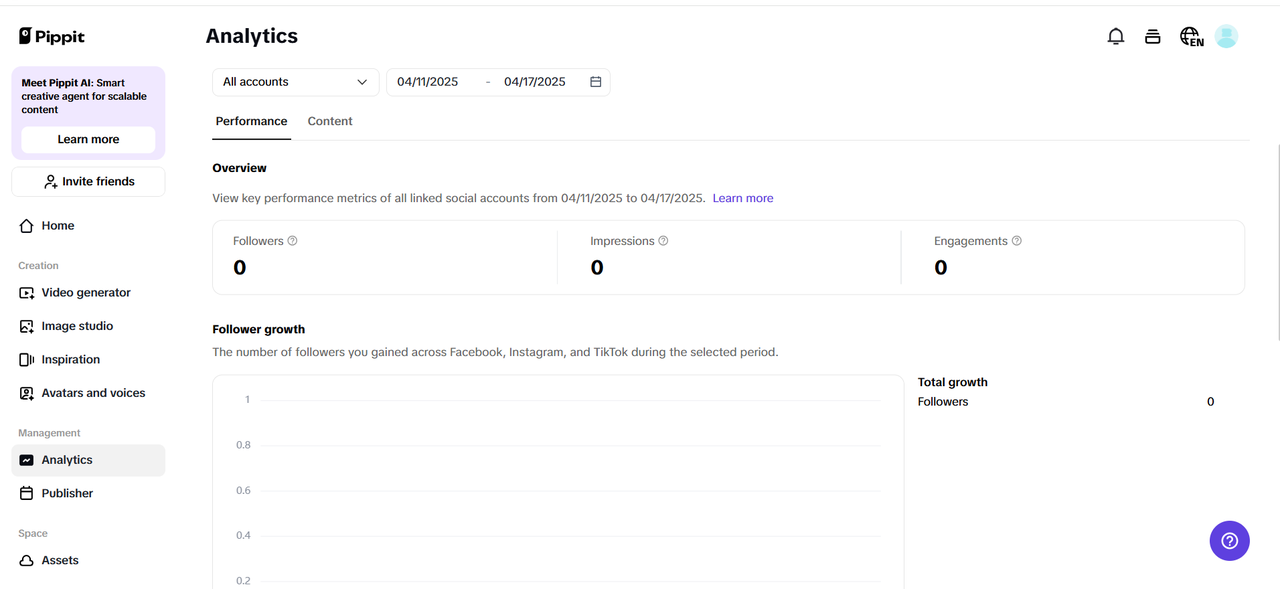Image resolution: width=1280 pixels, height=589 pixels.
Task: Open the Impressions metric tooltip
Action: click(x=662, y=240)
